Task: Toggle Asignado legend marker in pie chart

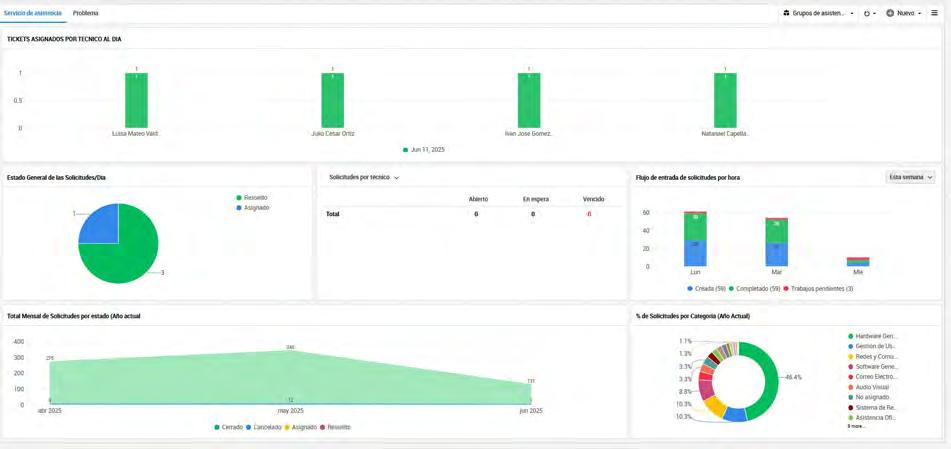Action: pos(239,208)
